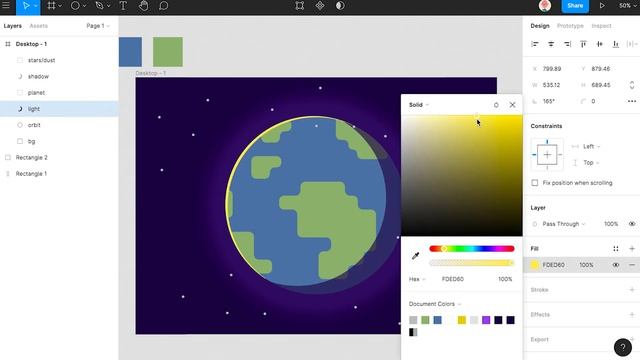Switch to the Inspect tab

tap(602, 26)
